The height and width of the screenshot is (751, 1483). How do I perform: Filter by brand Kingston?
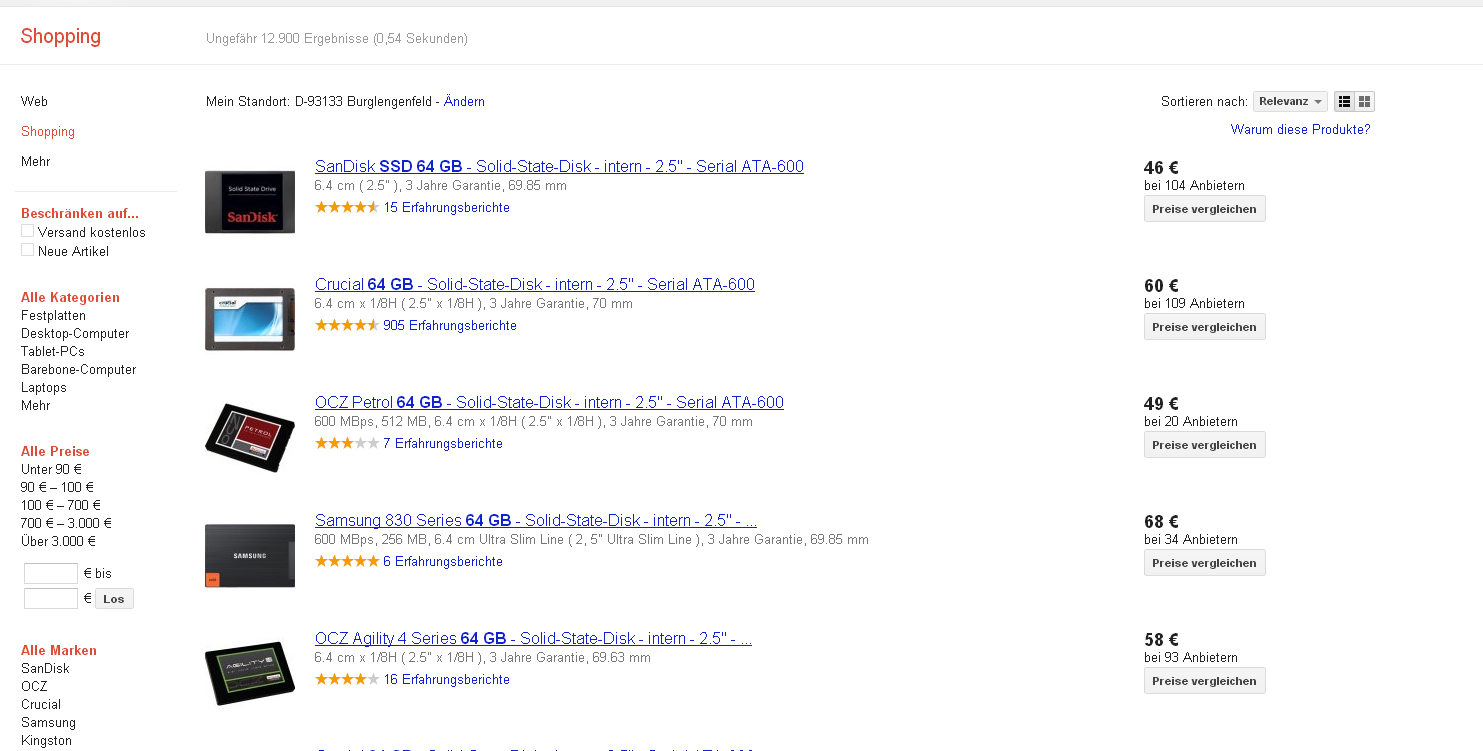[46, 740]
